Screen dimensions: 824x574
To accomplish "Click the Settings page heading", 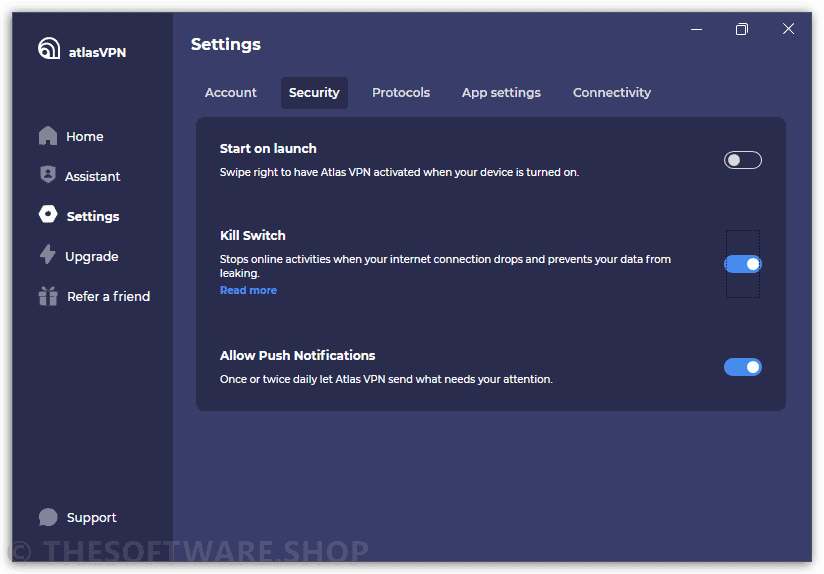I will pos(226,45).
